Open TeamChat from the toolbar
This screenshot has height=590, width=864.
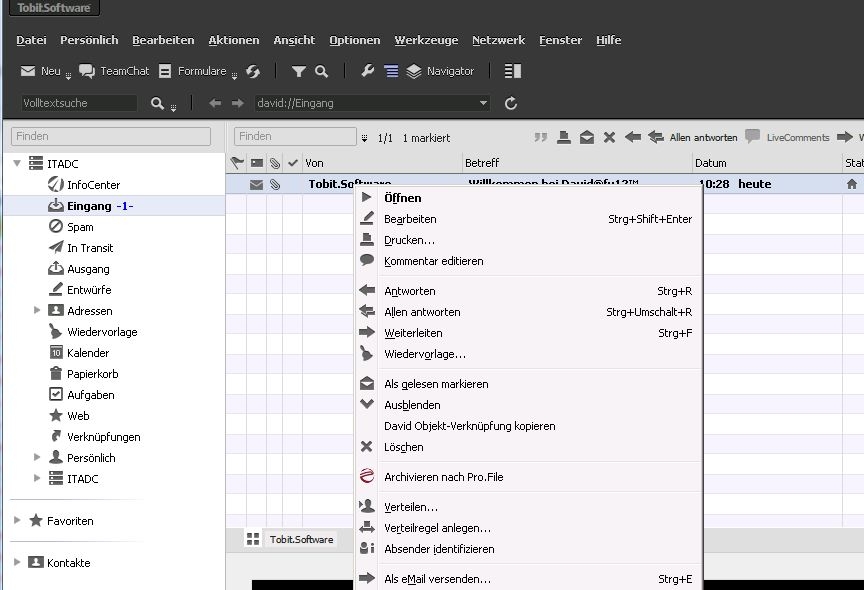114,71
